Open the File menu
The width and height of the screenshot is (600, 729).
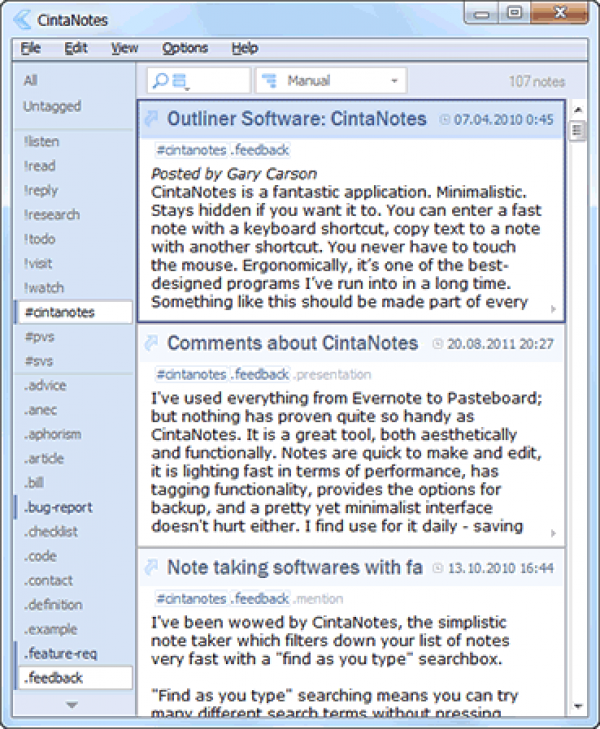(31, 48)
